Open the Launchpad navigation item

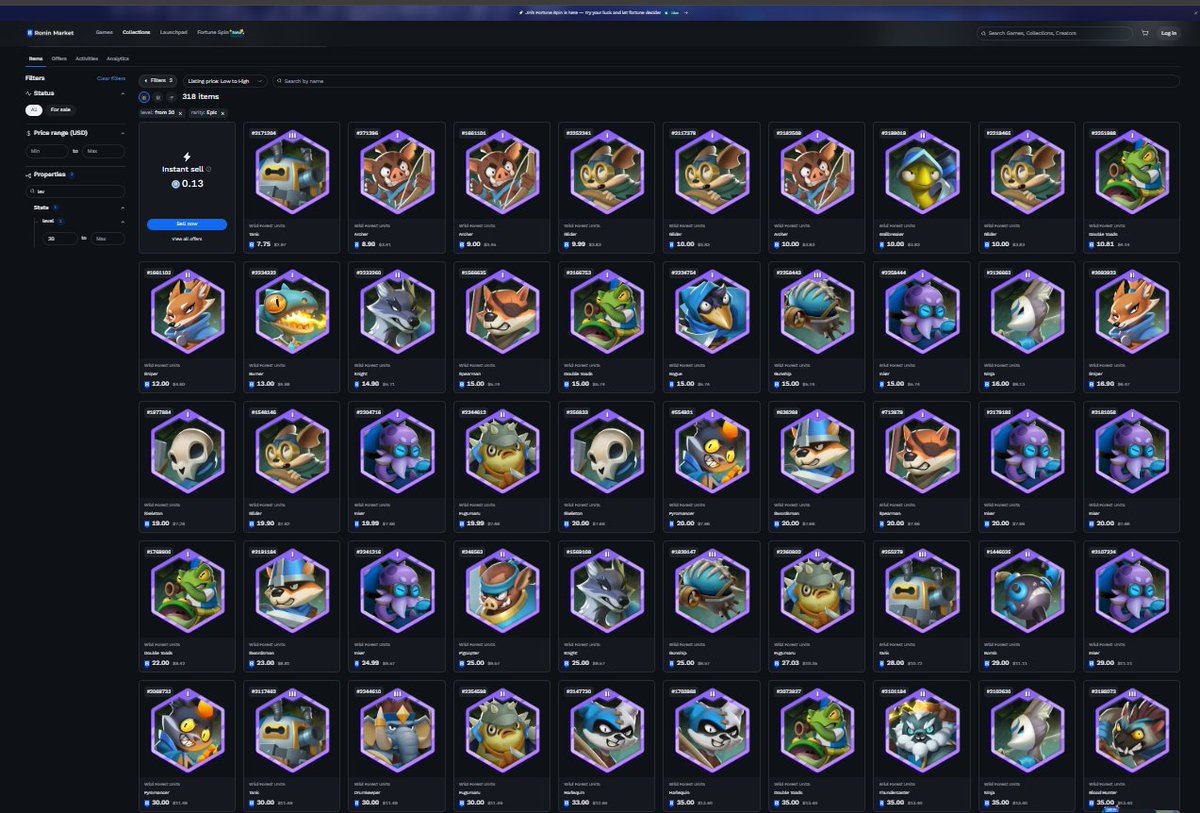(174, 33)
